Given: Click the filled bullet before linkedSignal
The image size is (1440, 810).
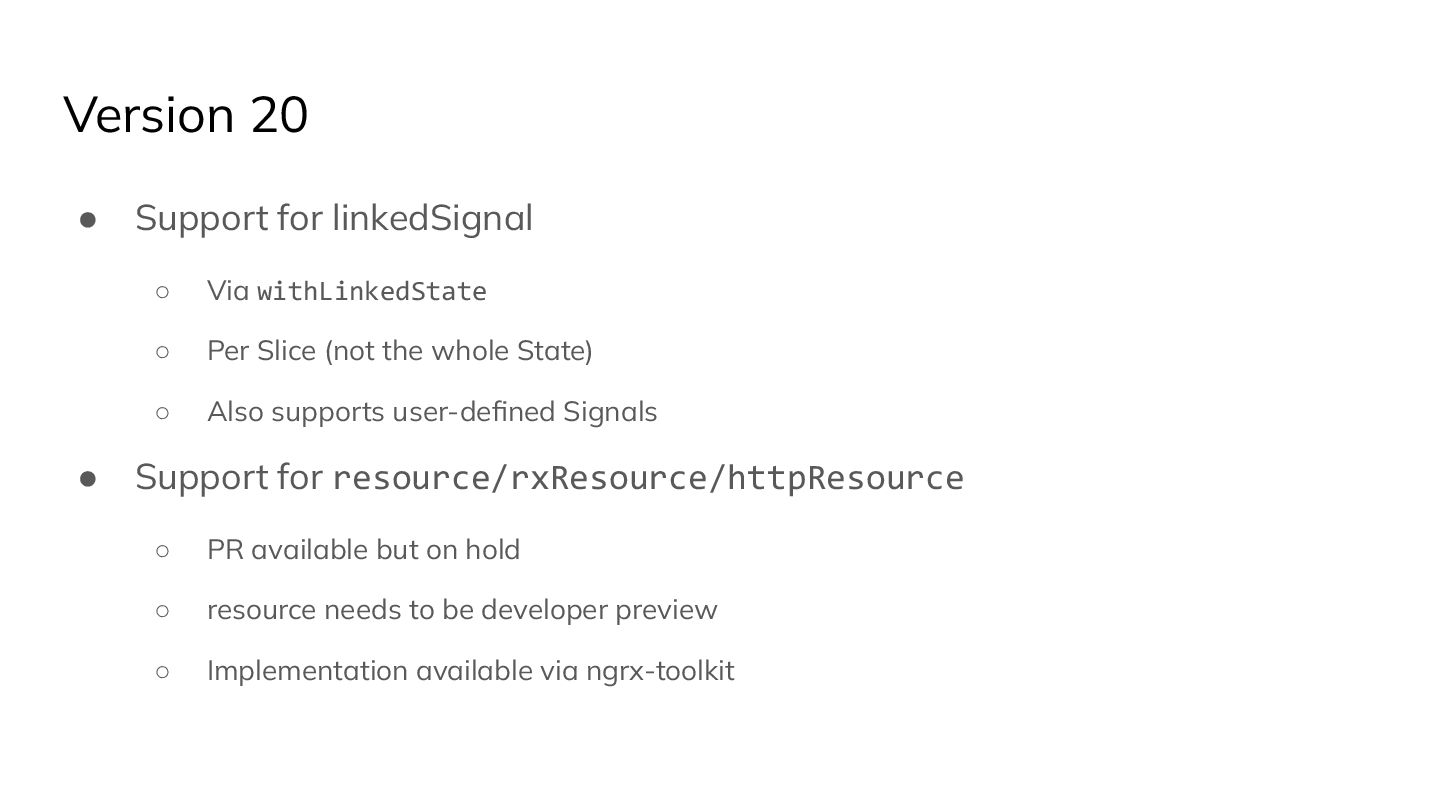Looking at the screenshot, I should 88,219.
